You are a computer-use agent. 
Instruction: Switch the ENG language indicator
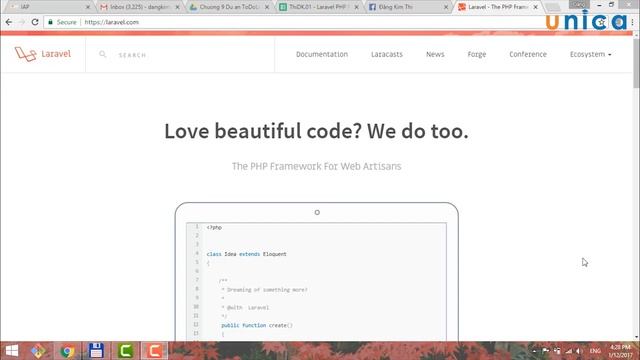pyautogui.click(x=595, y=351)
